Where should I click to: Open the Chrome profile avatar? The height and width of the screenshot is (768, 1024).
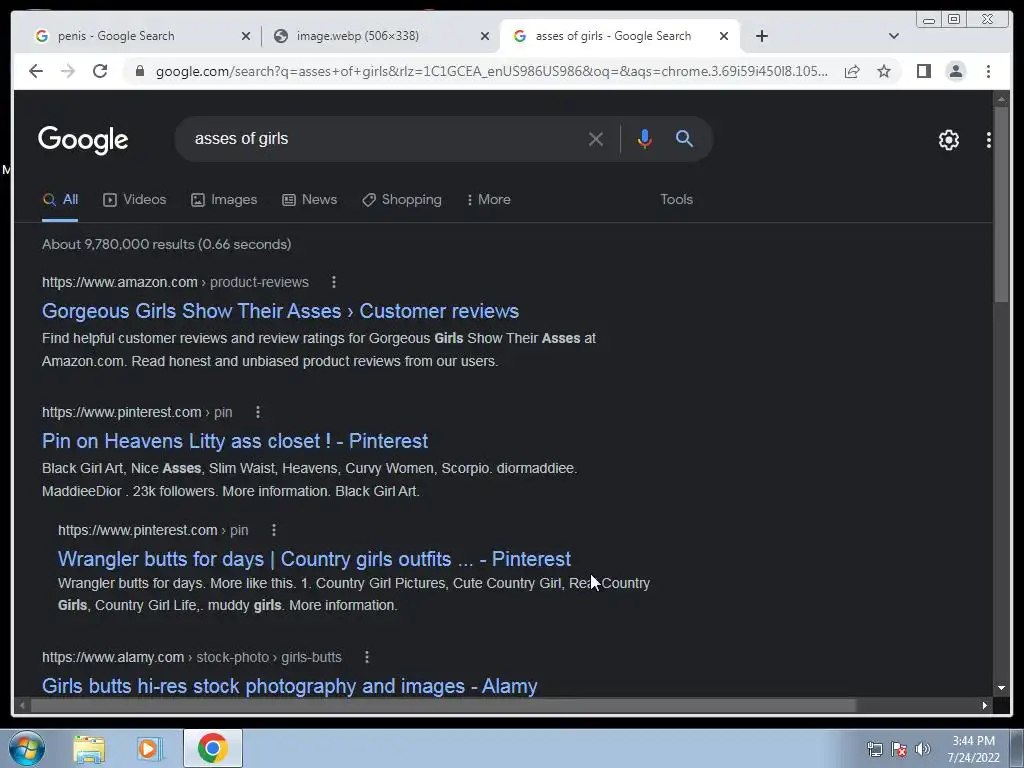tap(955, 71)
